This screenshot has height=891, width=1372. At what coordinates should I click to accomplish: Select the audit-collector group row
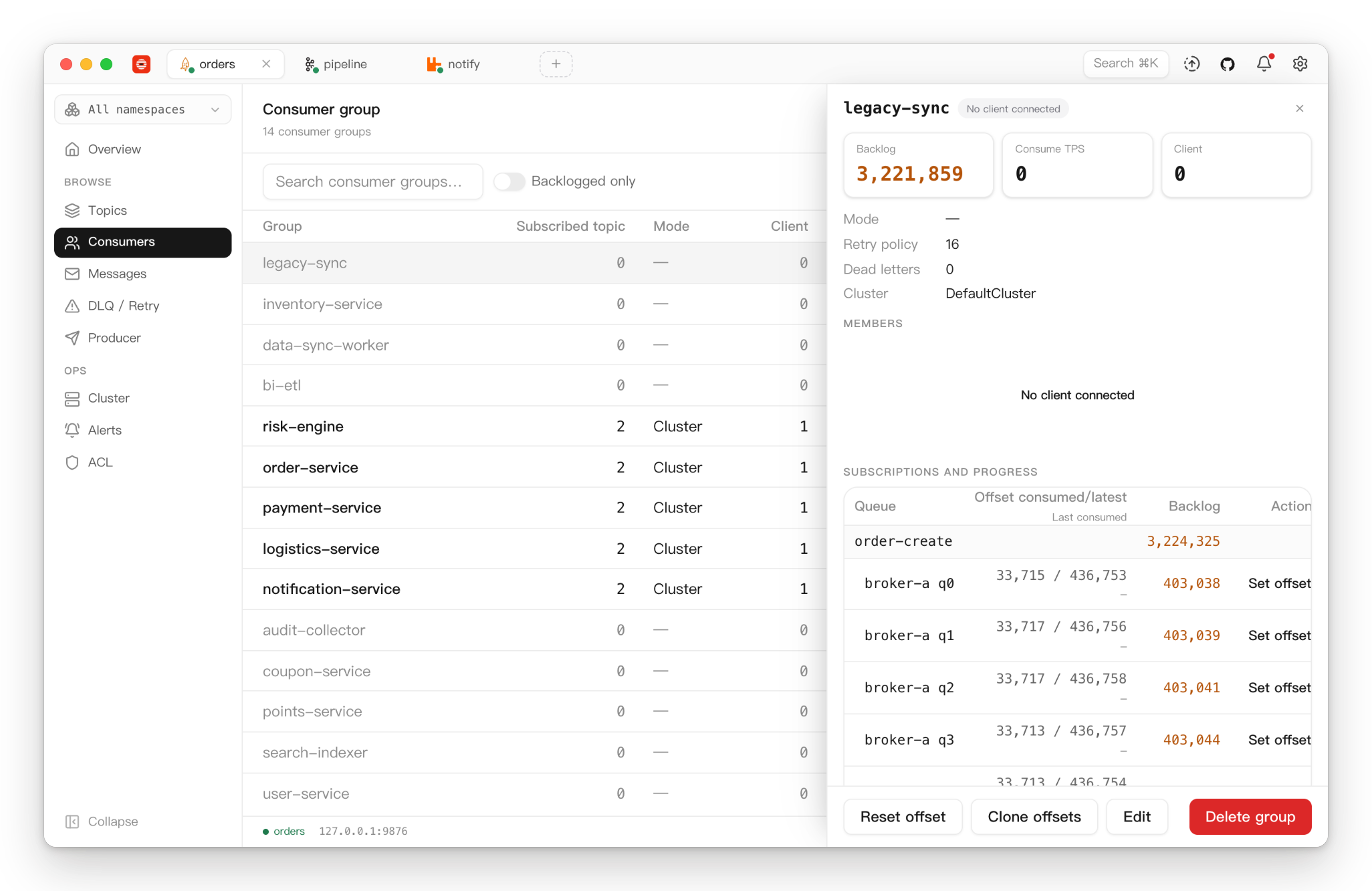coord(534,631)
